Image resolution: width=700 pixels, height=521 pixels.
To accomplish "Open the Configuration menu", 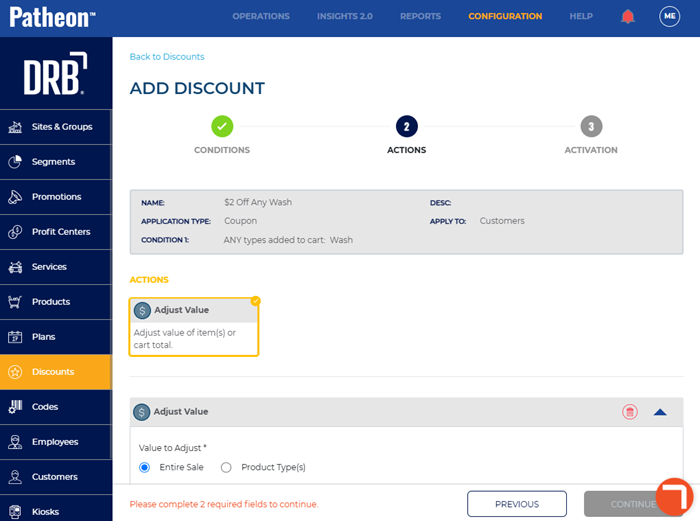I will point(505,17).
